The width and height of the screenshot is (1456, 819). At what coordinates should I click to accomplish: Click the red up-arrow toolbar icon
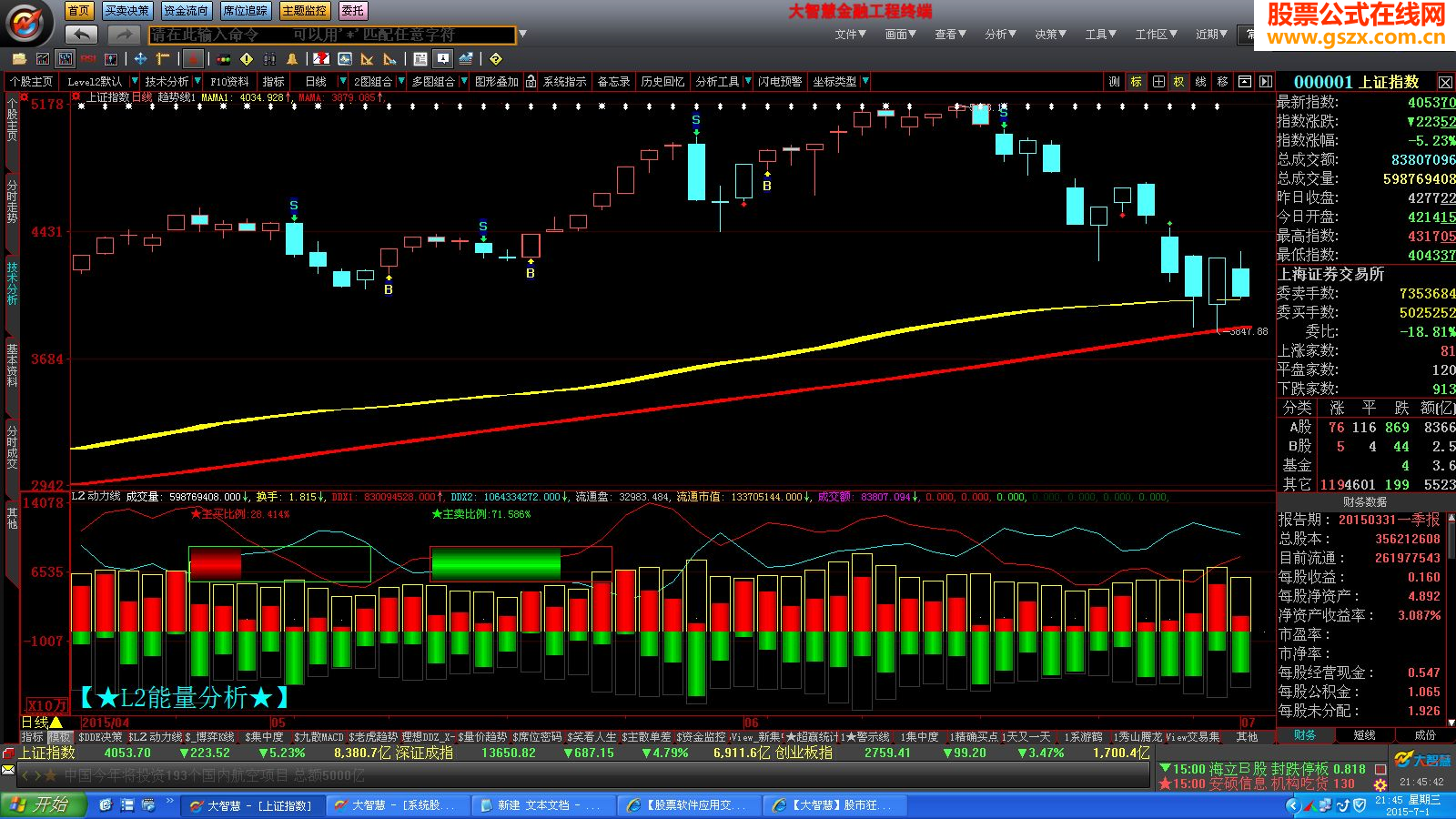[193, 59]
